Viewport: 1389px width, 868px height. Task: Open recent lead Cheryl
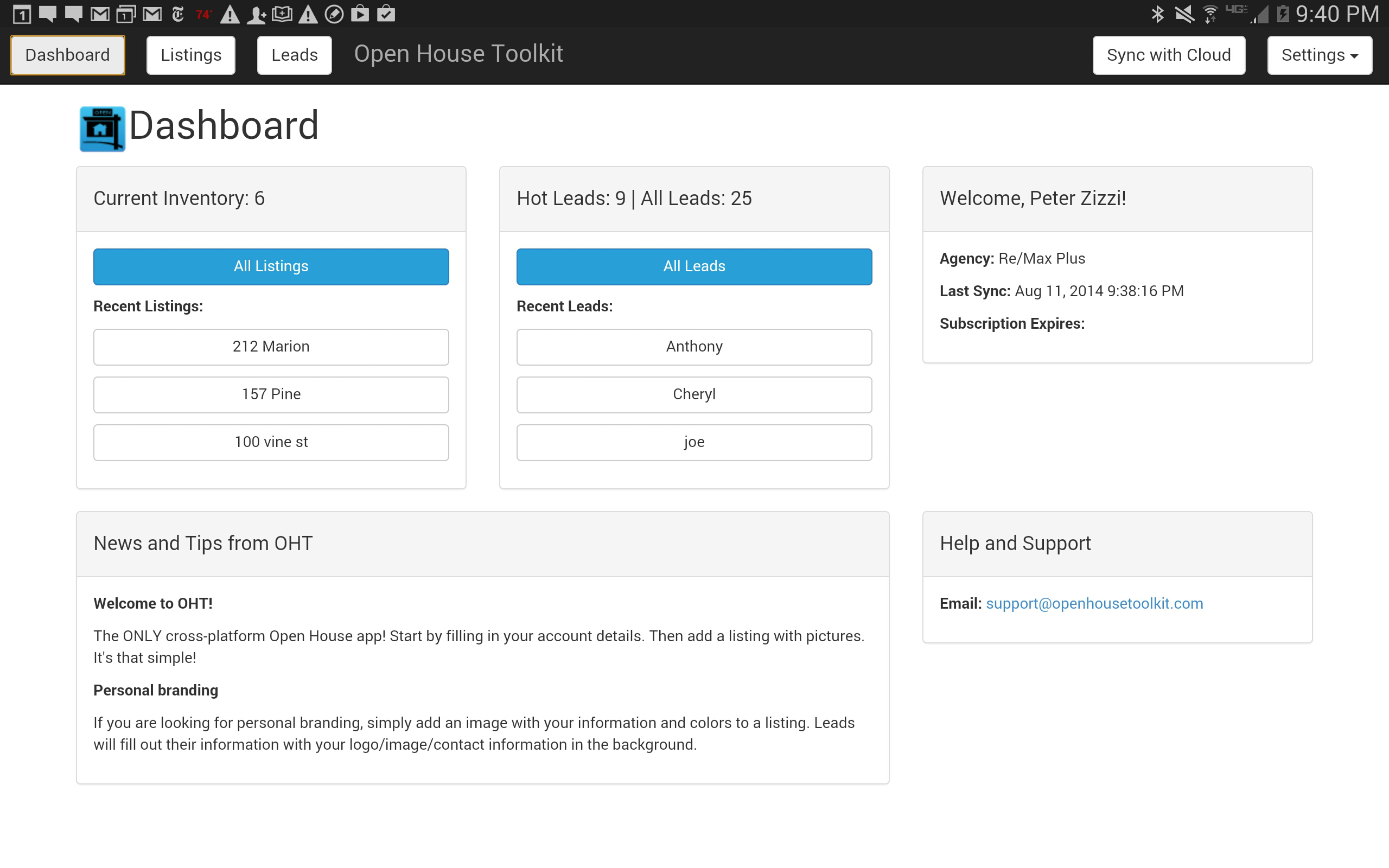pos(694,394)
